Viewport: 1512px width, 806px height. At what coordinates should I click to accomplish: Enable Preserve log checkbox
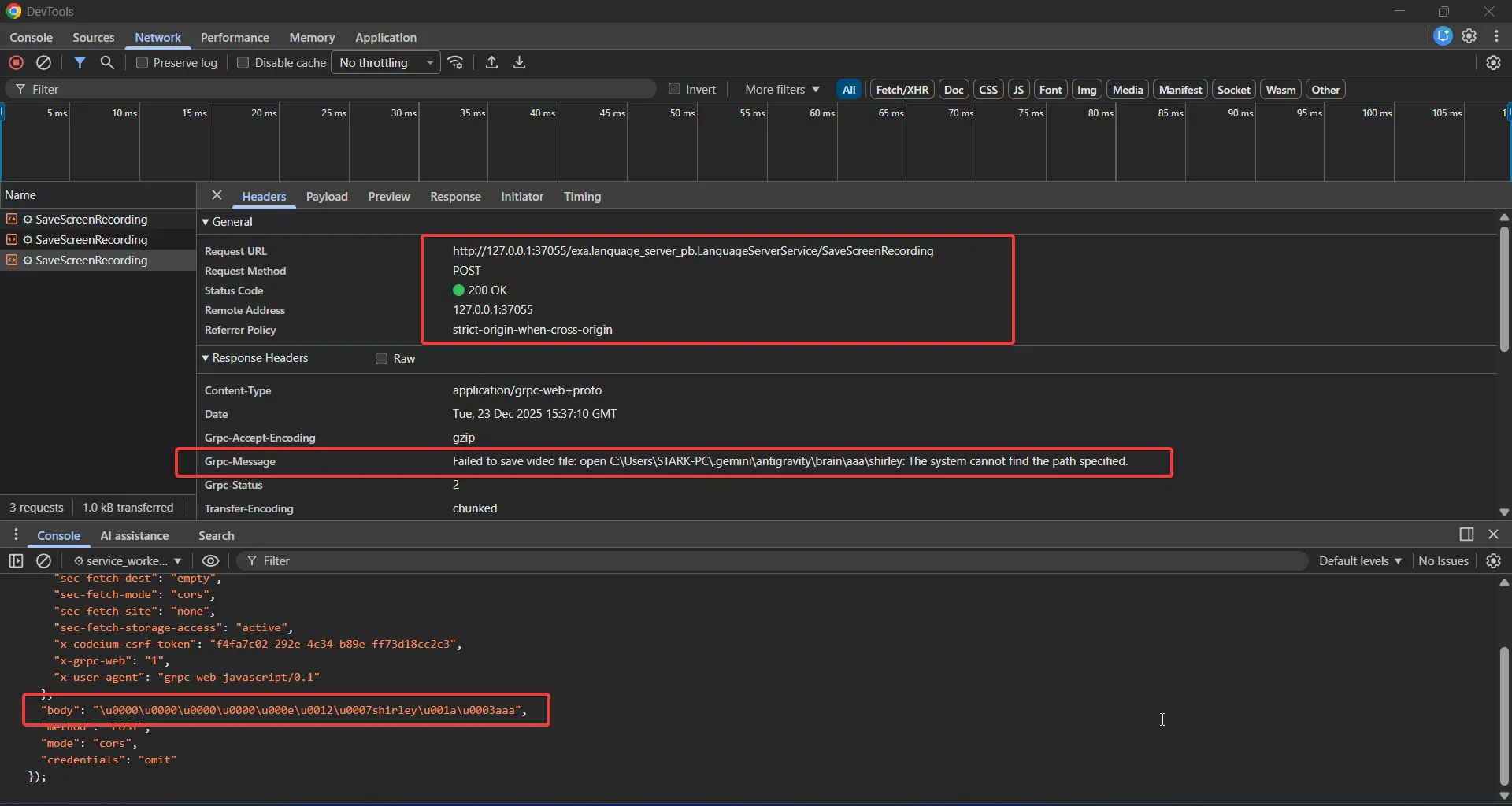pos(143,63)
